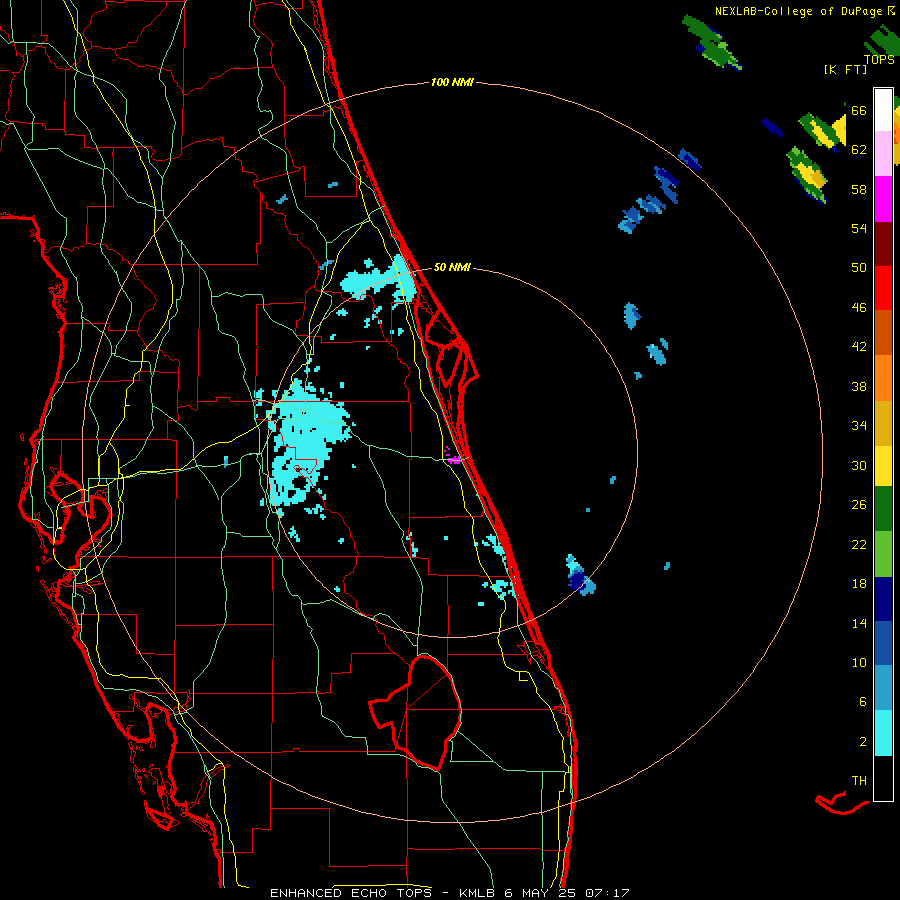The image size is (900, 900).
Task: Click the dark green legend swatch
Action: click(883, 509)
